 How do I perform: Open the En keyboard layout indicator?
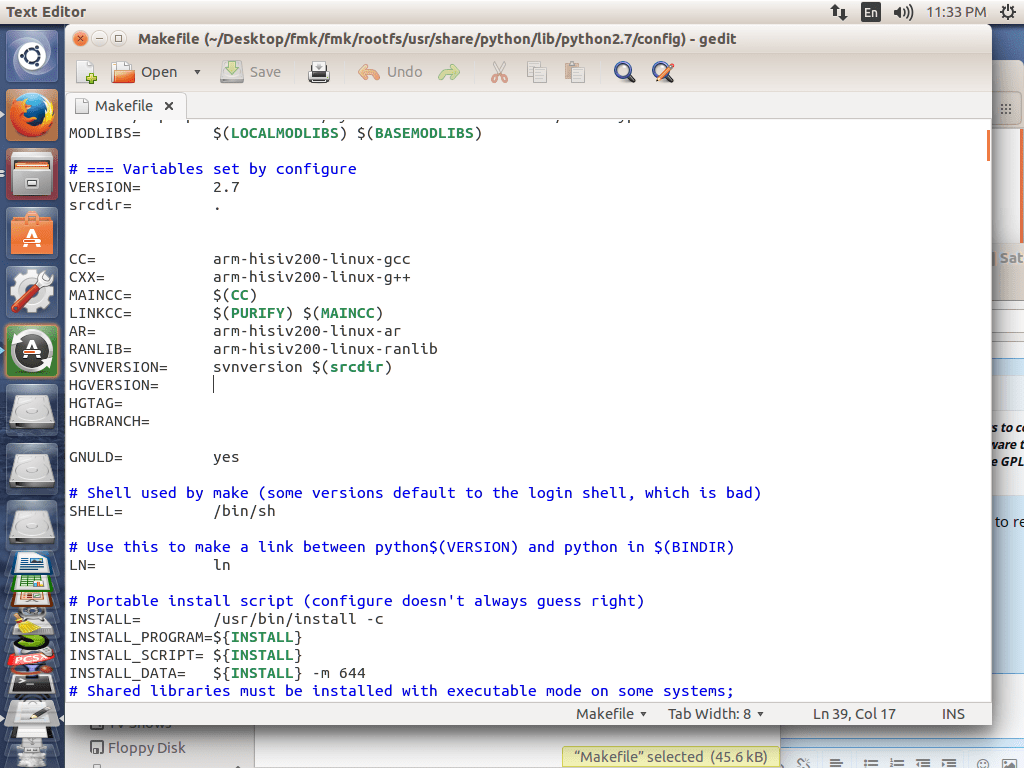[871, 12]
